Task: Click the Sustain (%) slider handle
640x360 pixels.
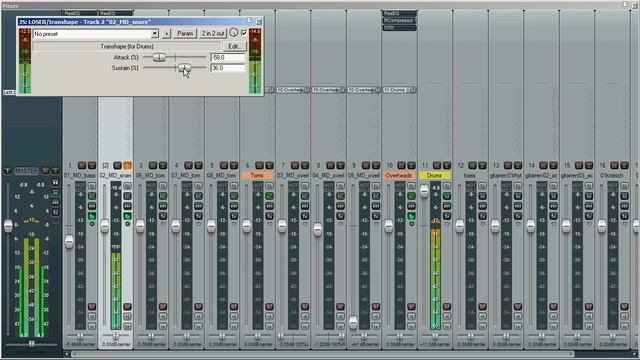Action: pyautogui.click(x=184, y=68)
